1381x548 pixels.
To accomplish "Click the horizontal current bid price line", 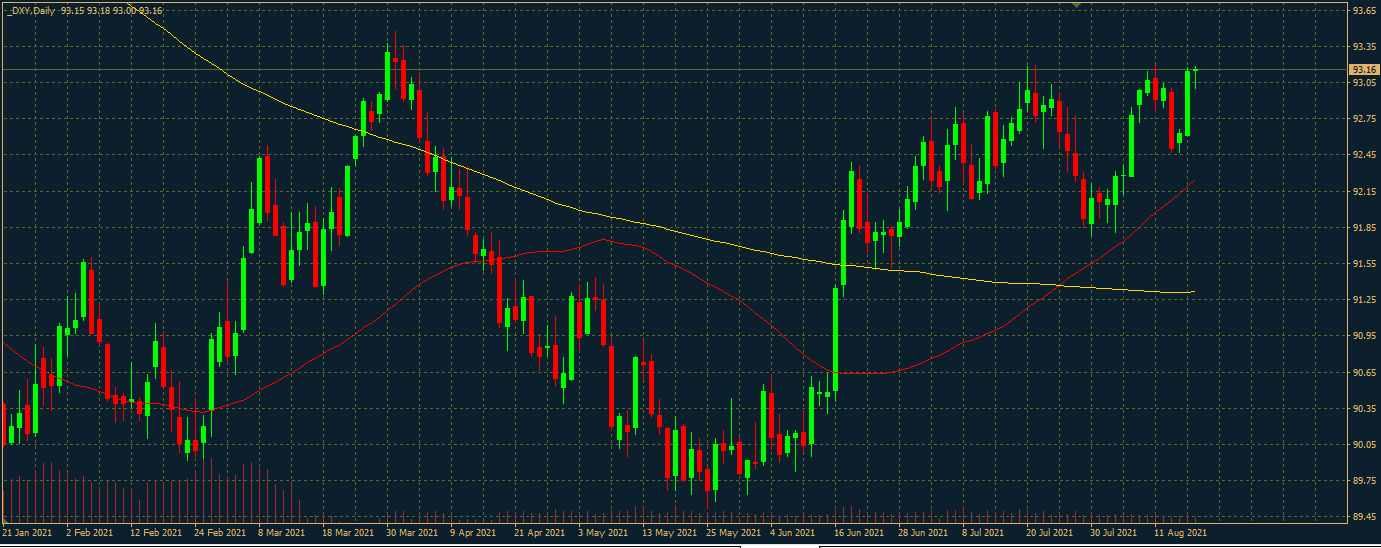I will tap(600, 70).
